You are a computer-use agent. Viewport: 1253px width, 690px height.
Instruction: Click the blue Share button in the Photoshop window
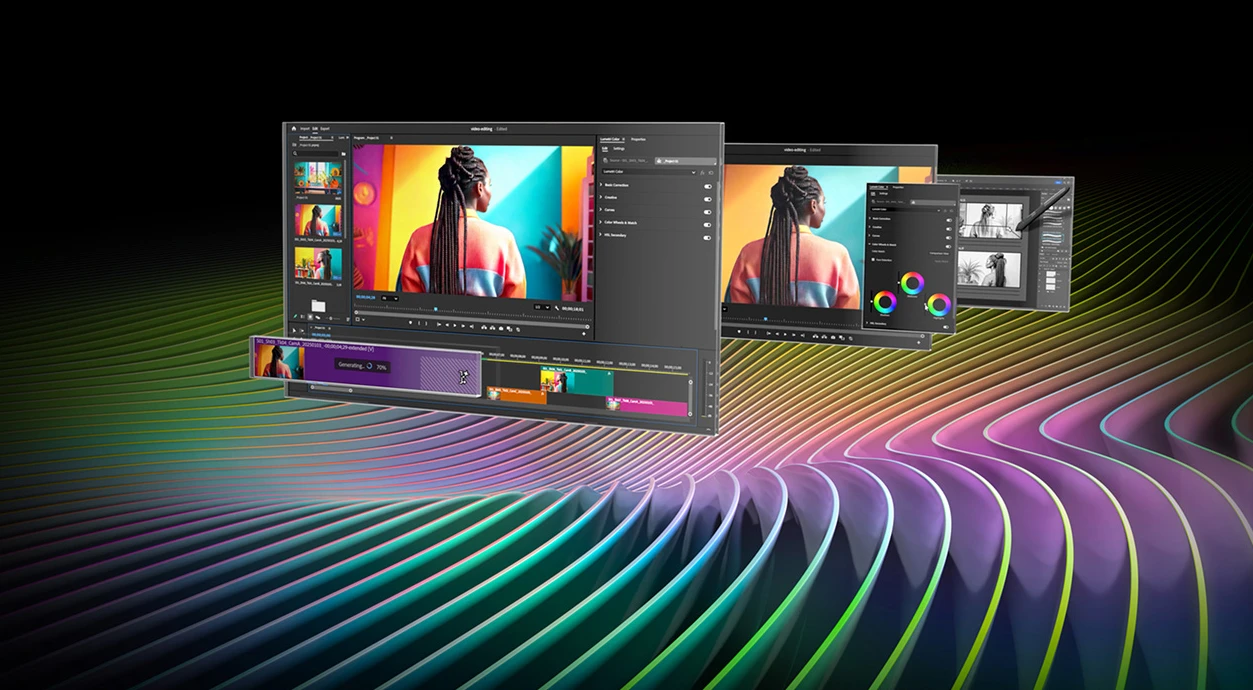(1058, 182)
